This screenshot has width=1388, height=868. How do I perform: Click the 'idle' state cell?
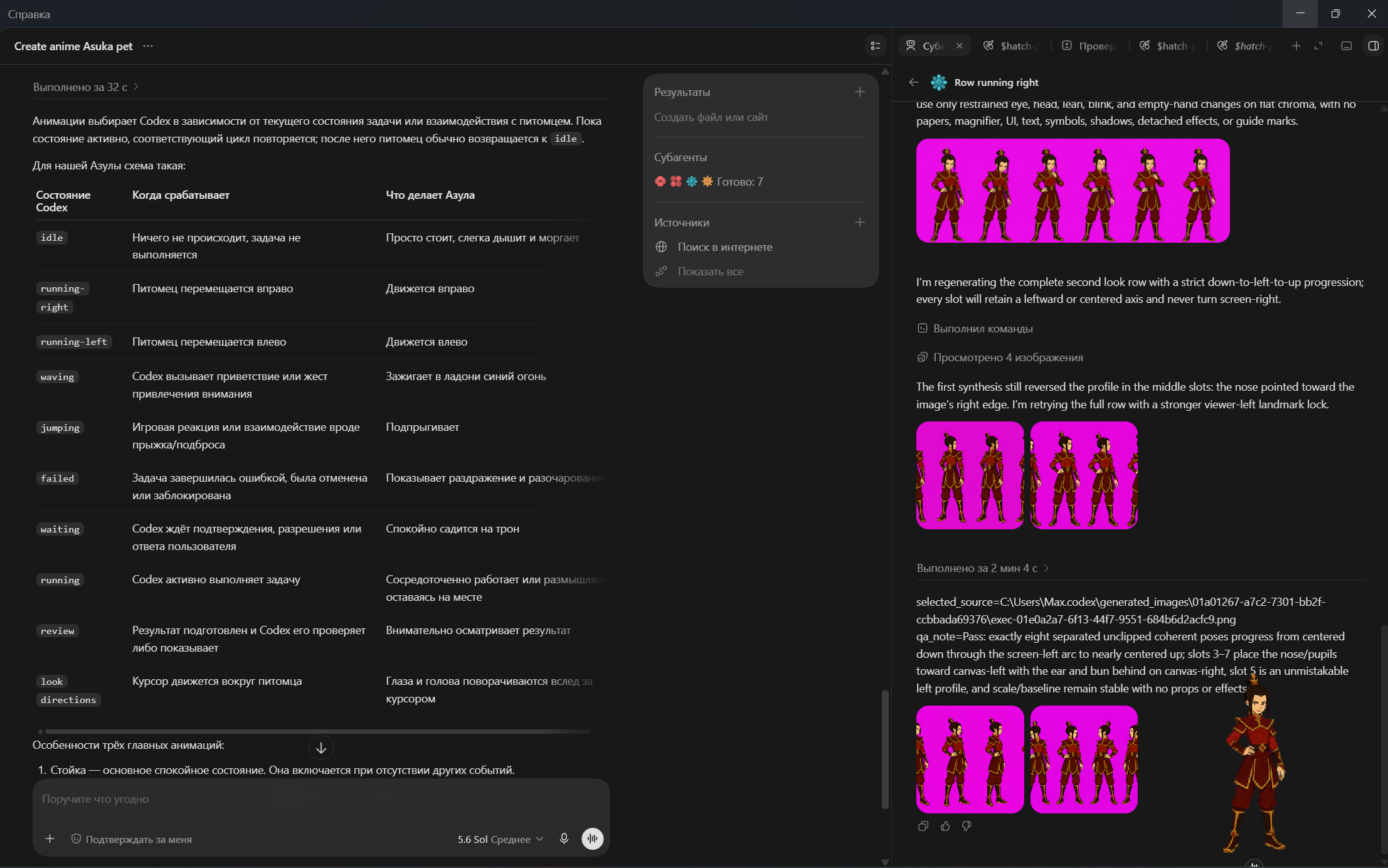[52, 238]
